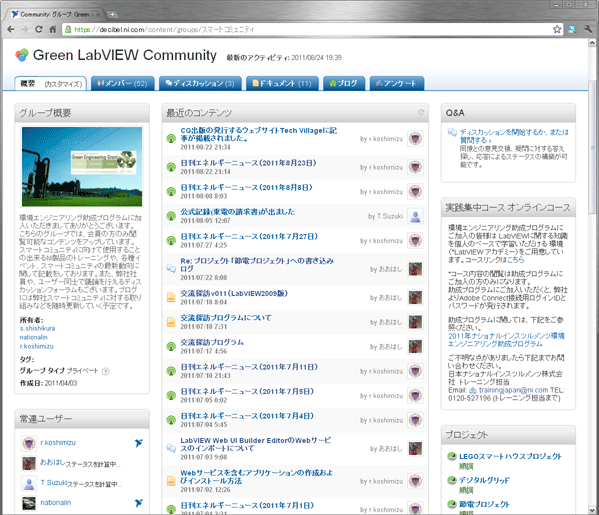Click the vertical scrollbar up arrow

click(592, 42)
